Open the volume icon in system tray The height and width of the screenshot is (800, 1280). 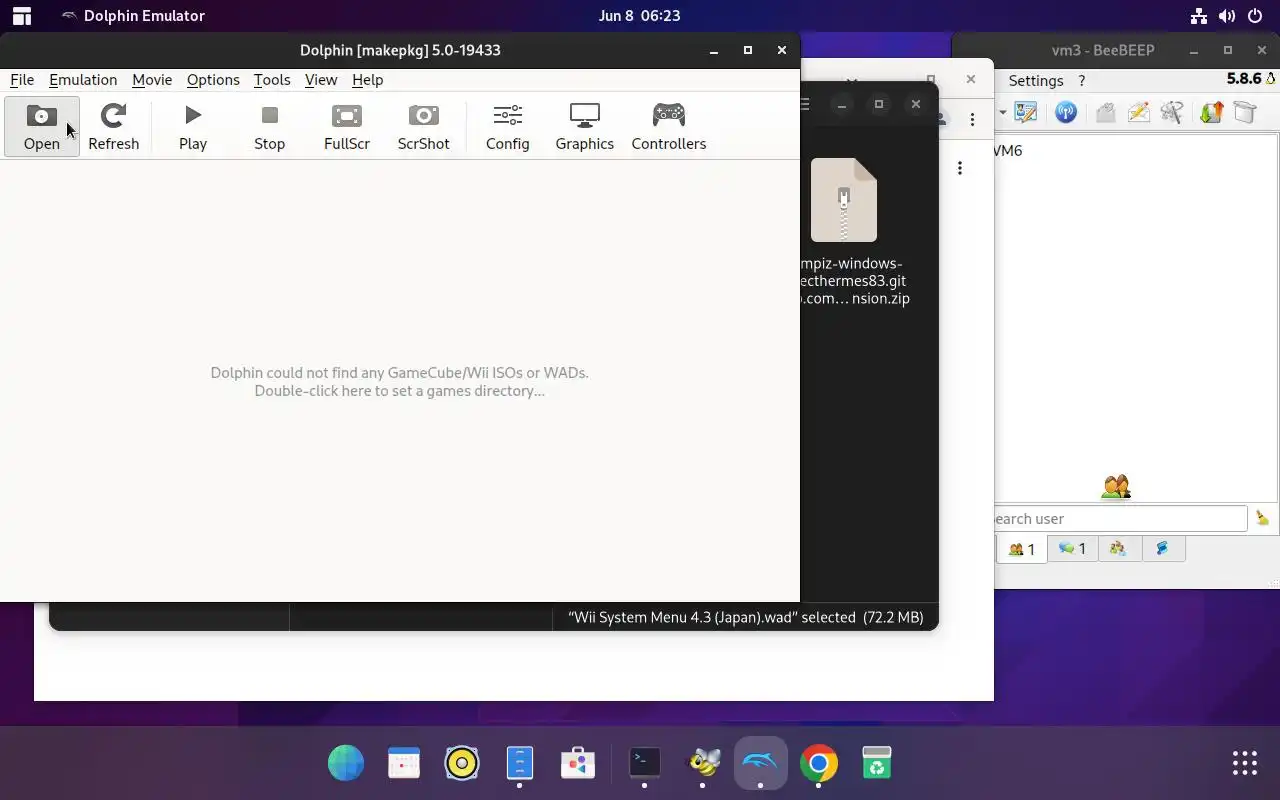(x=1227, y=16)
